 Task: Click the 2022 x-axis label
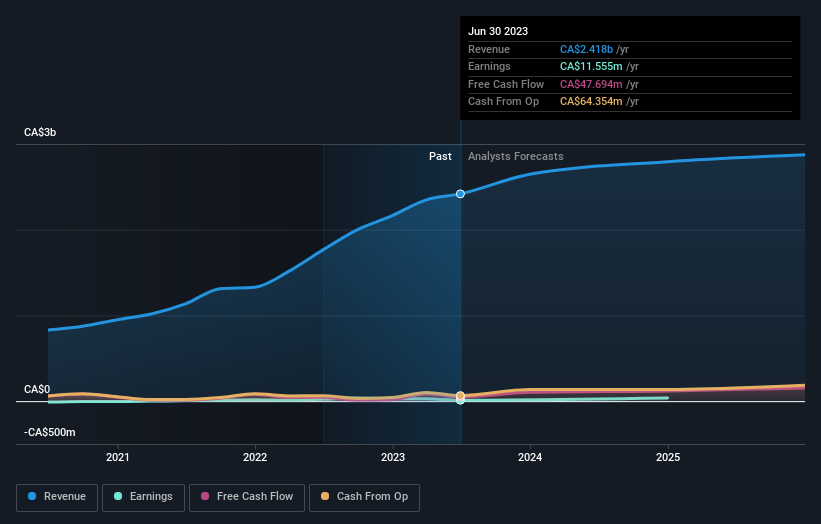coord(255,457)
